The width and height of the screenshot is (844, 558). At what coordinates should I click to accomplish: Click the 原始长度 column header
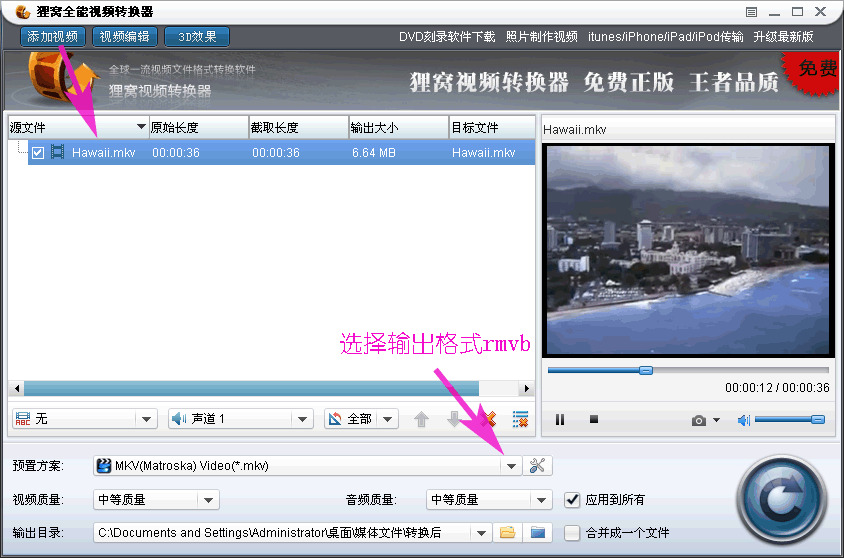click(x=199, y=128)
